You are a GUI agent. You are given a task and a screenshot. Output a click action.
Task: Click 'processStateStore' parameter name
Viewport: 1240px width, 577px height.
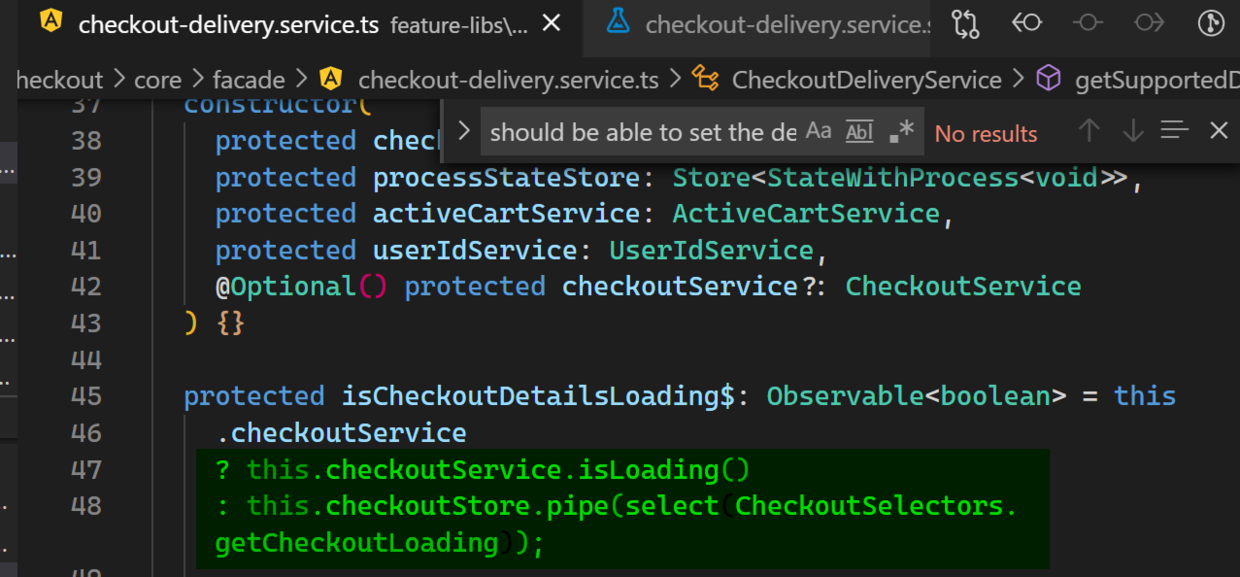click(507, 178)
